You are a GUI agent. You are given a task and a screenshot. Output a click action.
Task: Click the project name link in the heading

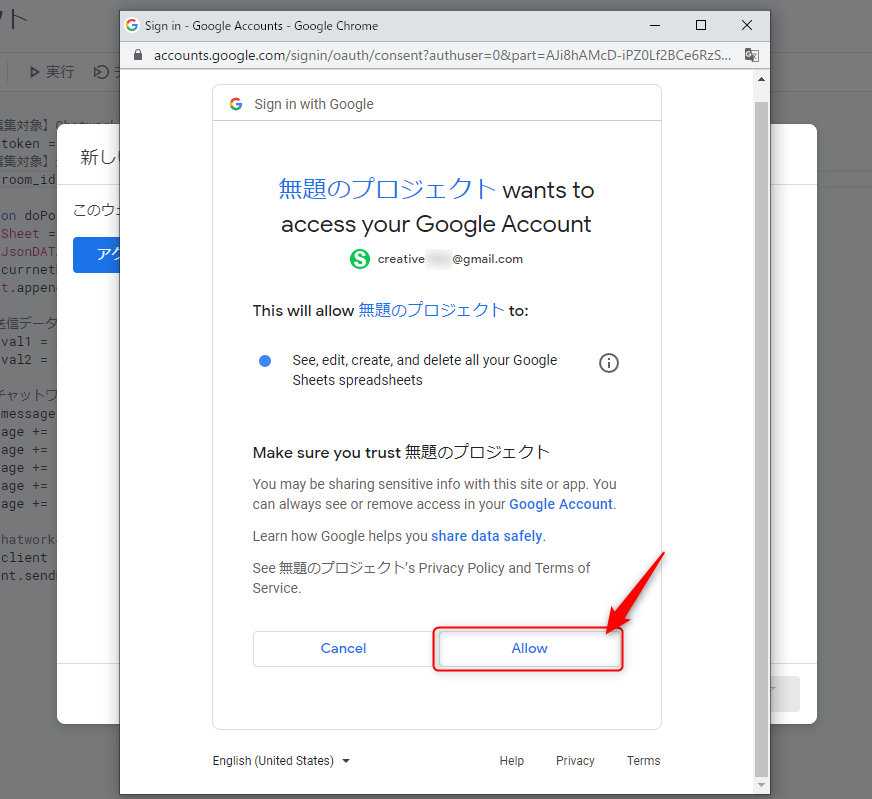[387, 189]
